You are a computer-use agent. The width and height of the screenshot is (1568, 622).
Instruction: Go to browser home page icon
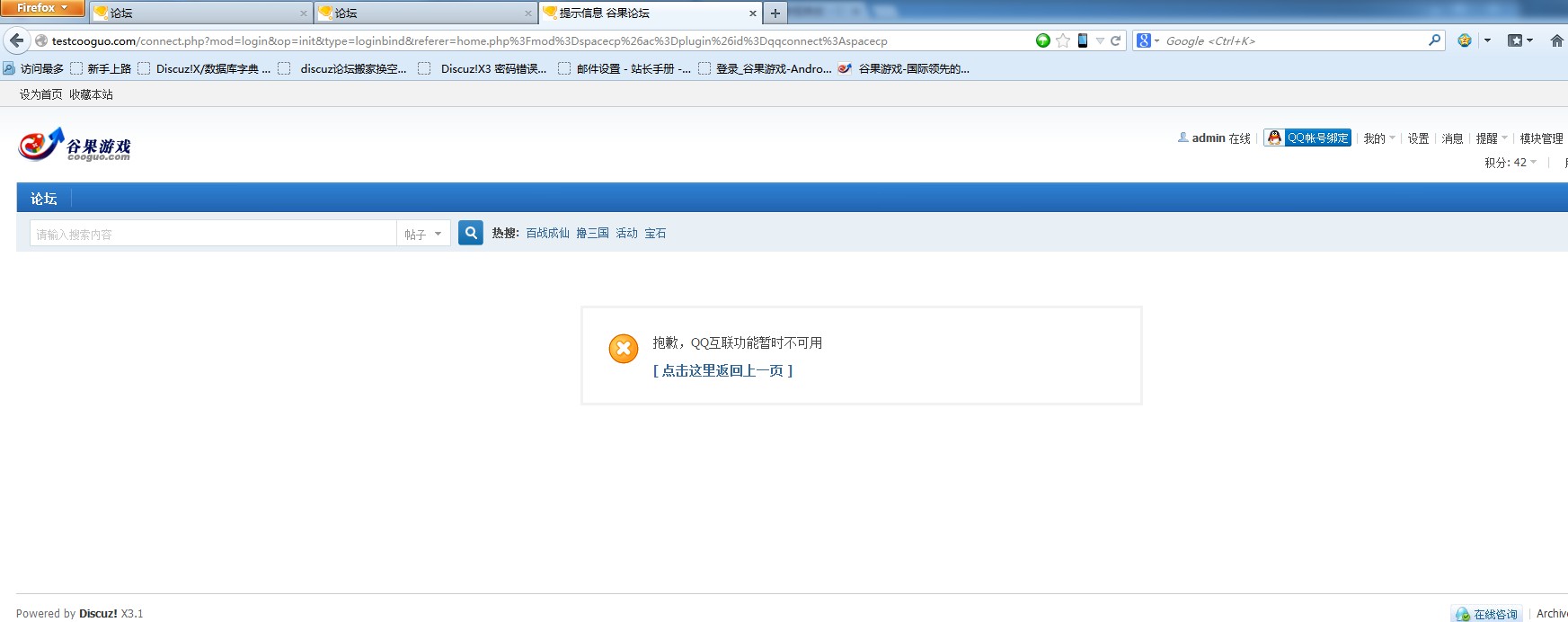point(1557,40)
